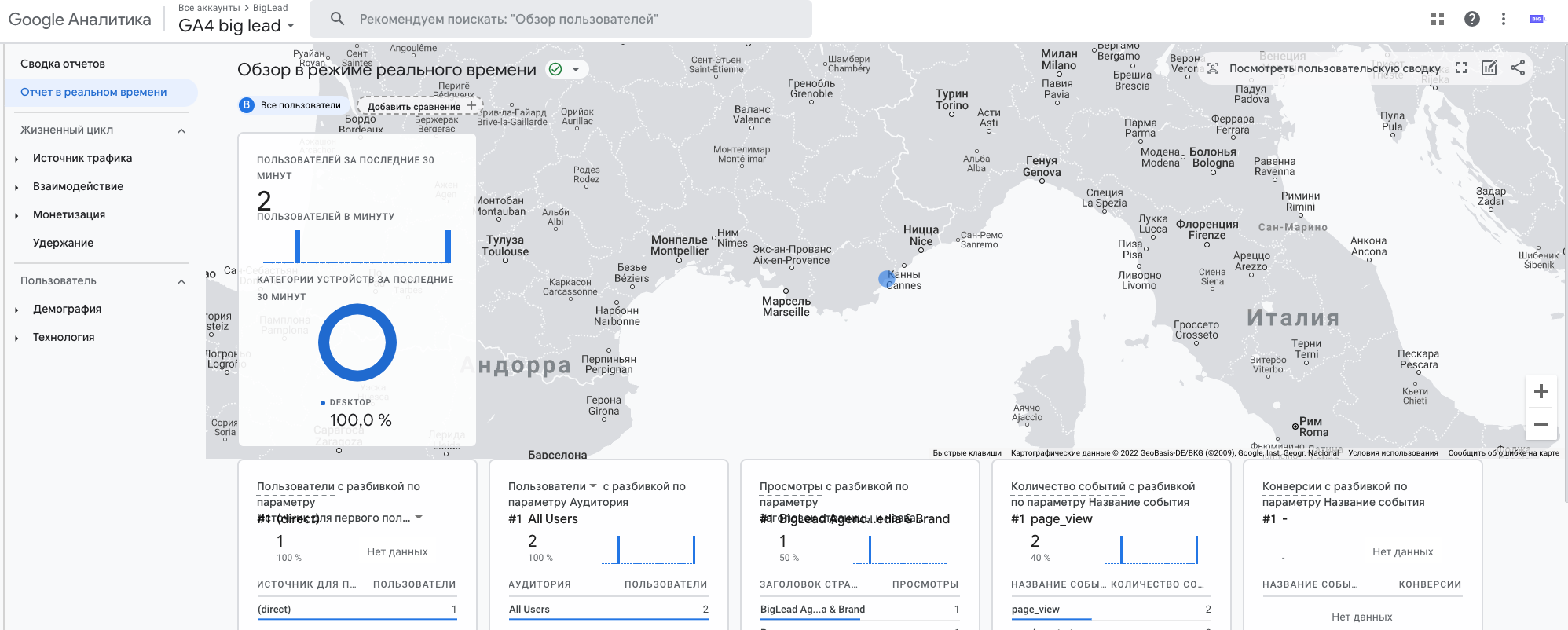The height and width of the screenshot is (630, 1568).
Task: Collapse the Жизненный цикл section
Action: tap(181, 130)
